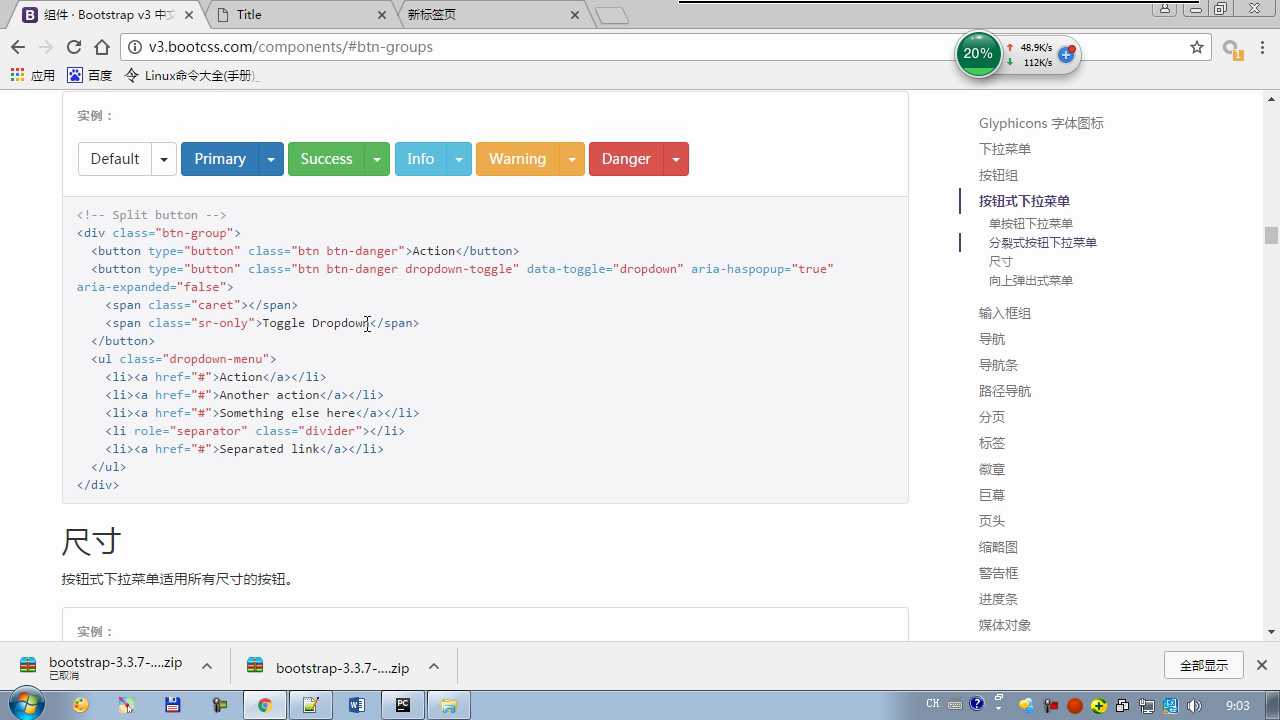The width and height of the screenshot is (1280, 720).
Task: Open the 百度 bookmark
Action: pos(90,75)
